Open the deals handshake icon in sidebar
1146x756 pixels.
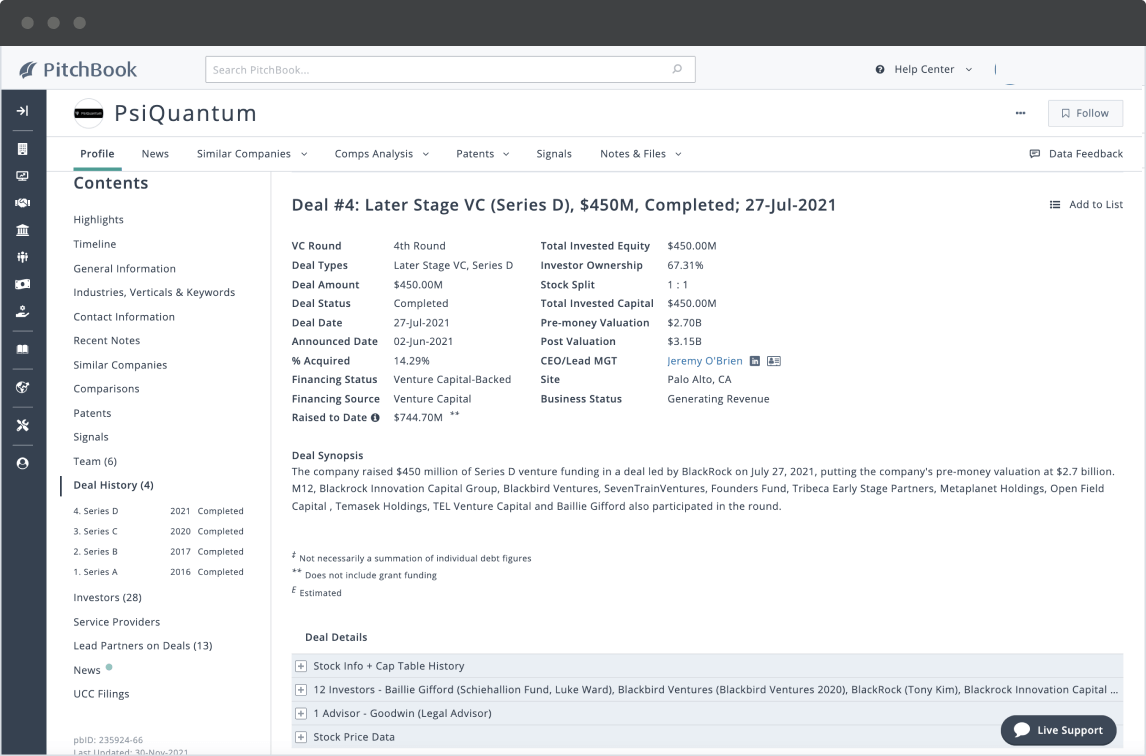(x=23, y=203)
